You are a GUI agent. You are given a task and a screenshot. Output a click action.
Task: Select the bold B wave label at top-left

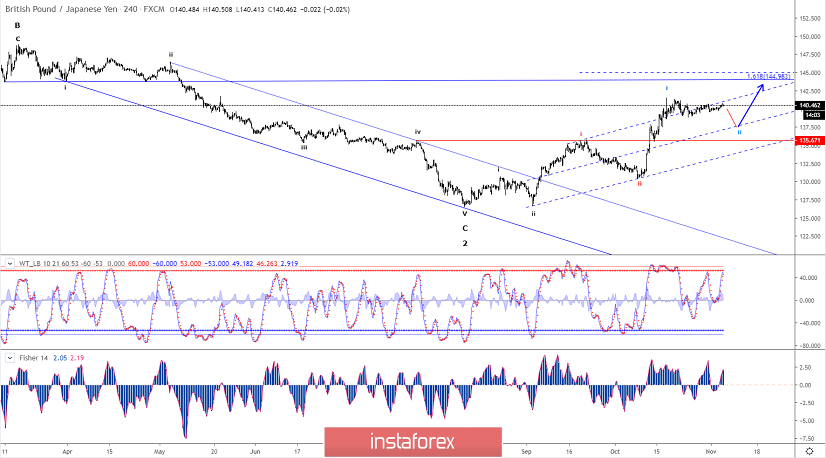[x=17, y=25]
